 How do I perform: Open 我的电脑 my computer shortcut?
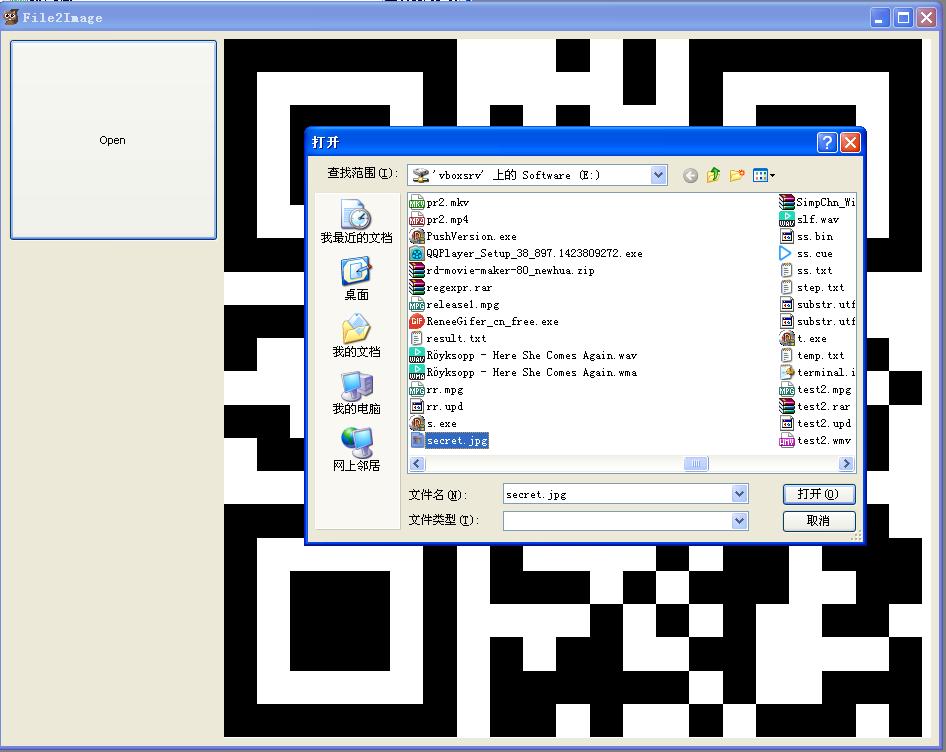pyautogui.click(x=357, y=393)
